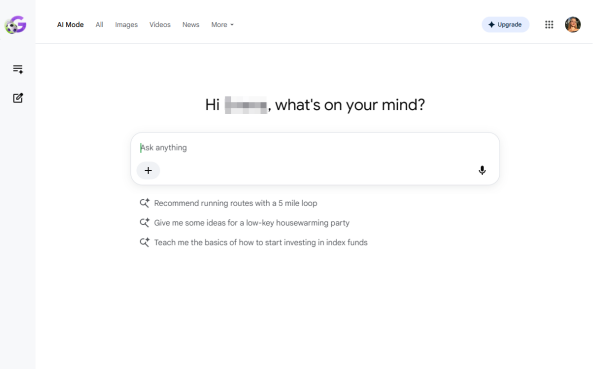Image resolution: width=600 pixels, height=369 pixels.
Task: Open the account profile avatar
Action: pyautogui.click(x=573, y=24)
